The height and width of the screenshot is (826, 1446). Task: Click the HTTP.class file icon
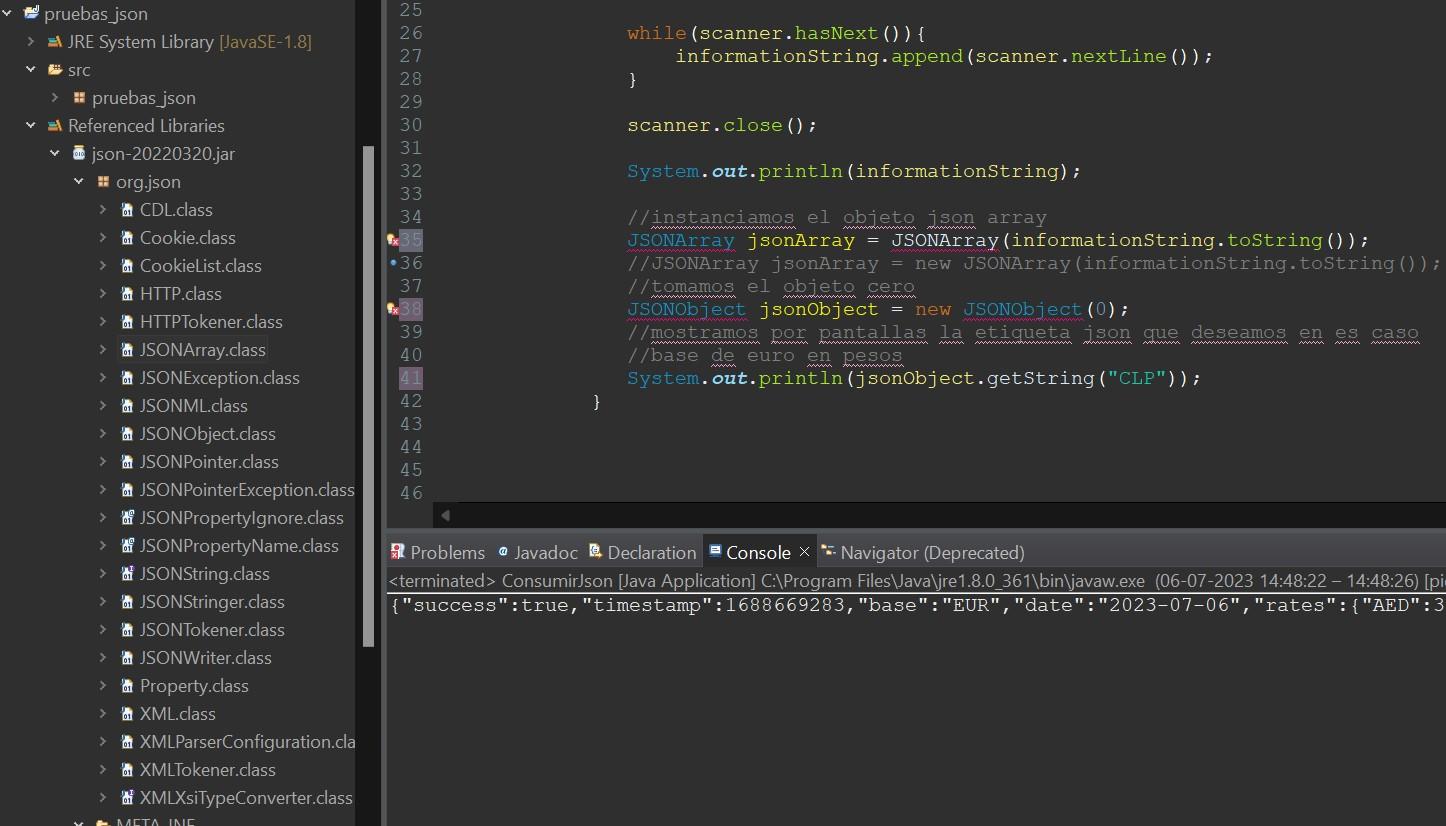(127, 294)
